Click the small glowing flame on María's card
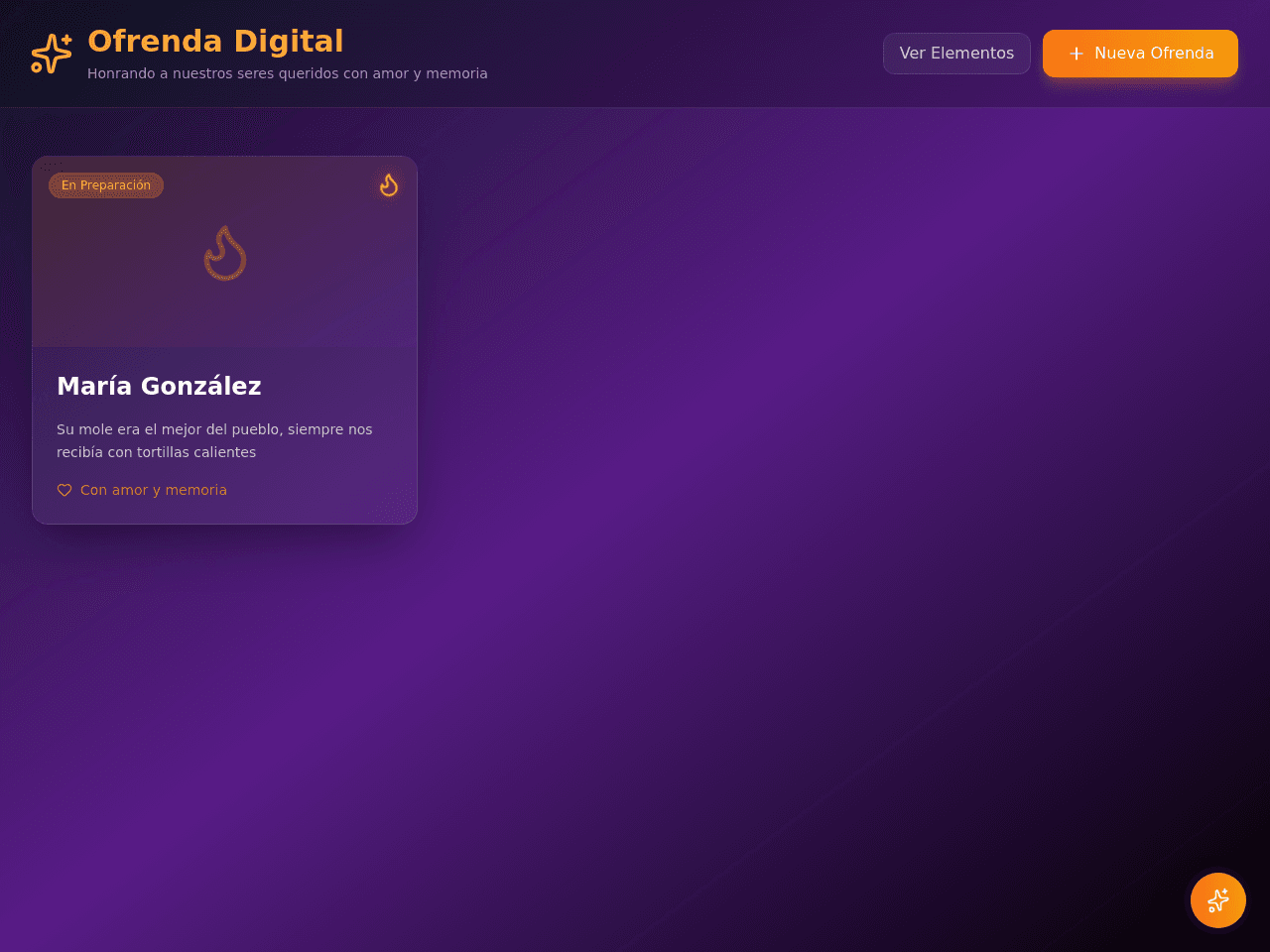 (389, 185)
